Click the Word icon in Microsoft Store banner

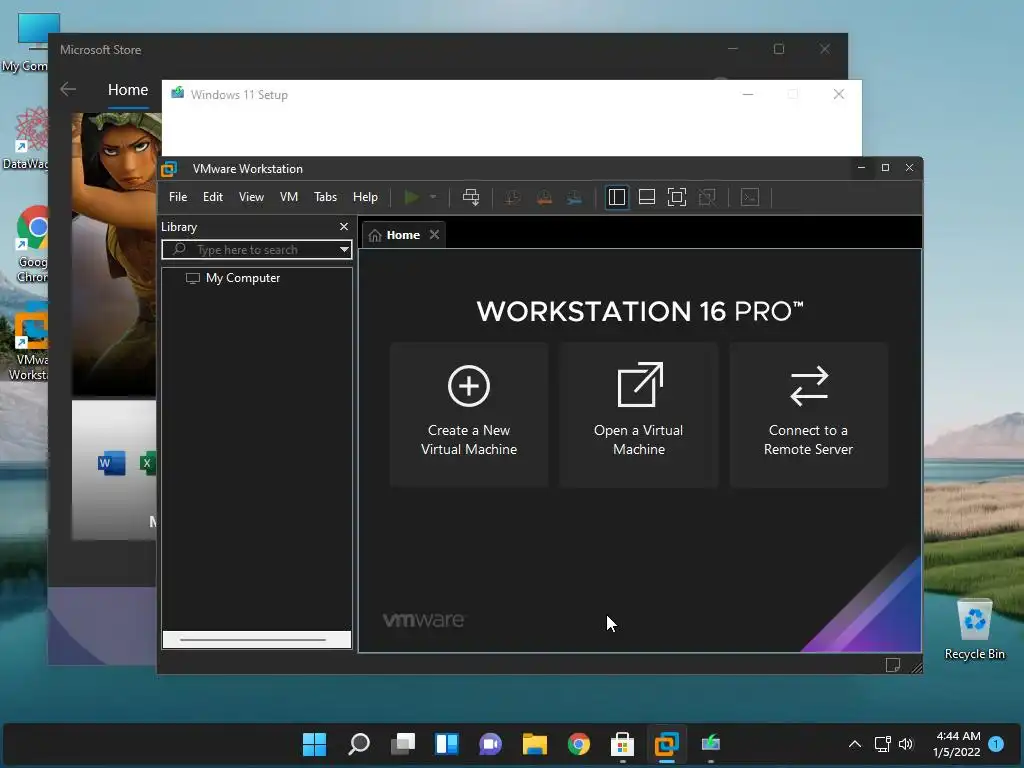point(111,463)
